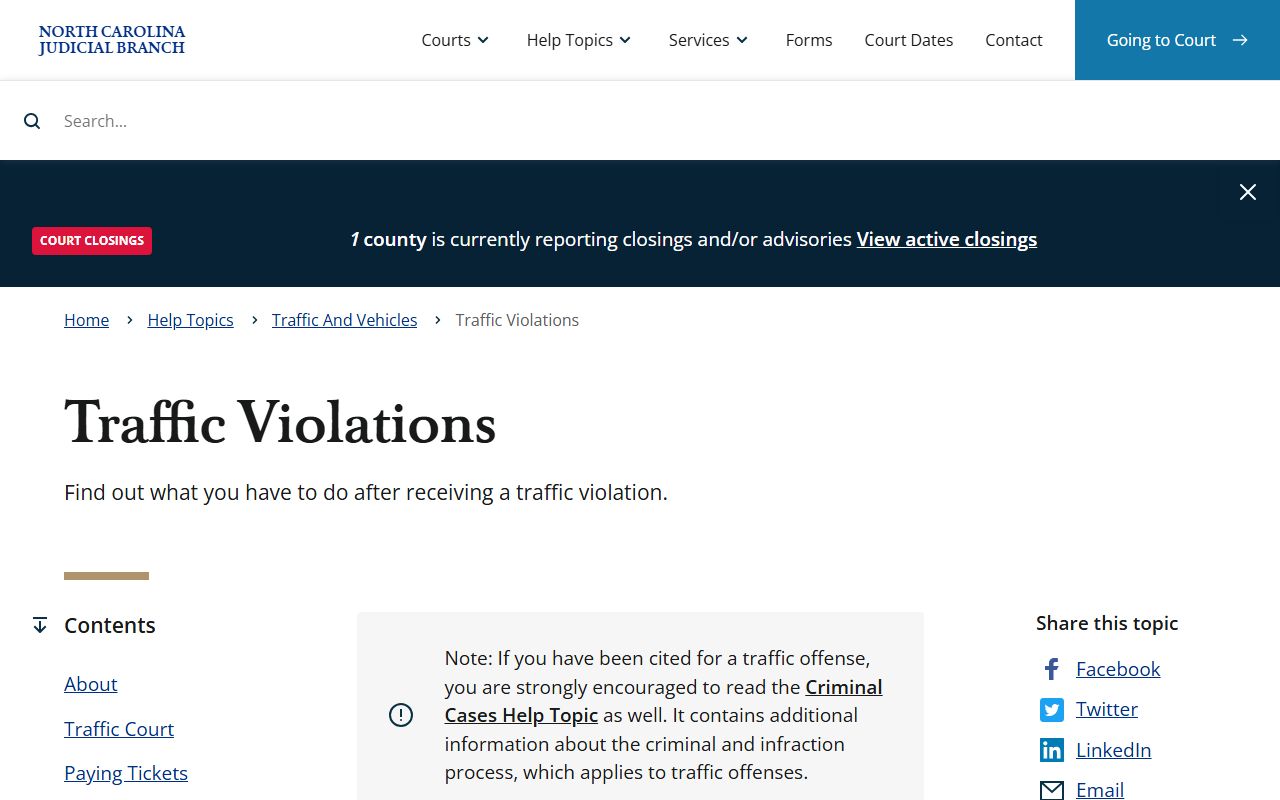Expand the Services dropdown menu
This screenshot has height=800, width=1280.
pos(708,40)
